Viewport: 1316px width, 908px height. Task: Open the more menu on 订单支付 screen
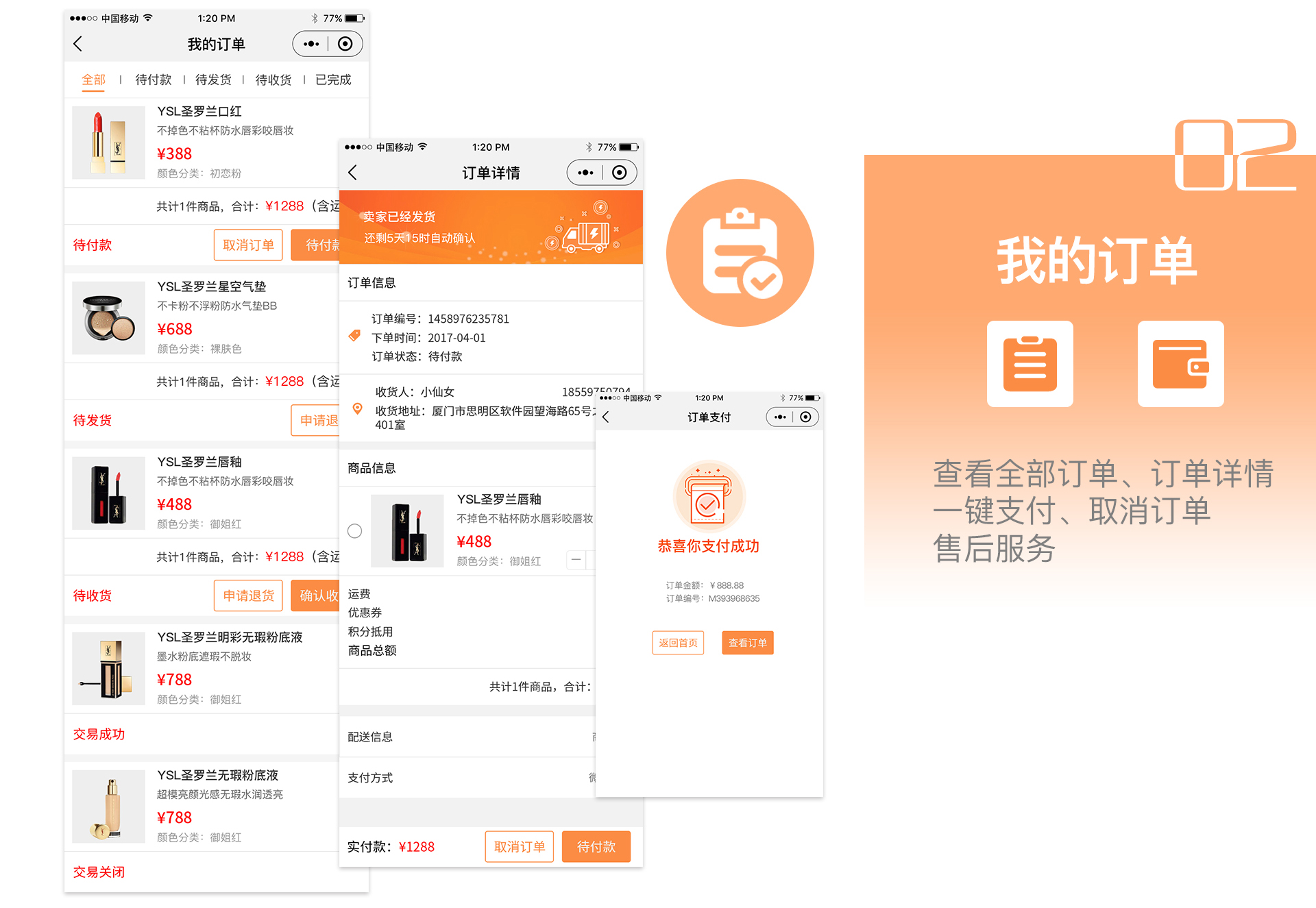[x=780, y=417]
